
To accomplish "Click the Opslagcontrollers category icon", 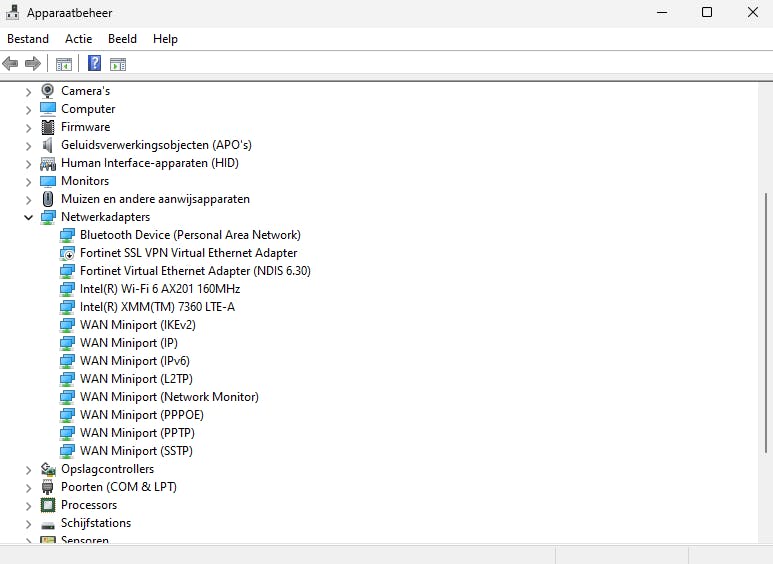I will pyautogui.click(x=48, y=469).
